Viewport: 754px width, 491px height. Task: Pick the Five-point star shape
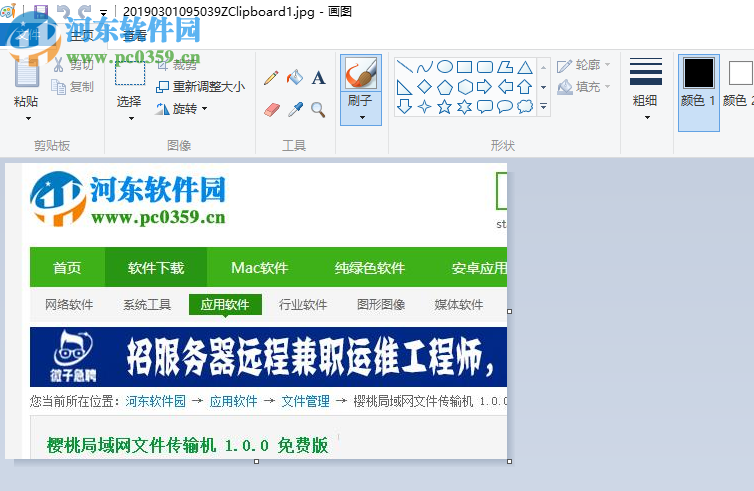445,106
